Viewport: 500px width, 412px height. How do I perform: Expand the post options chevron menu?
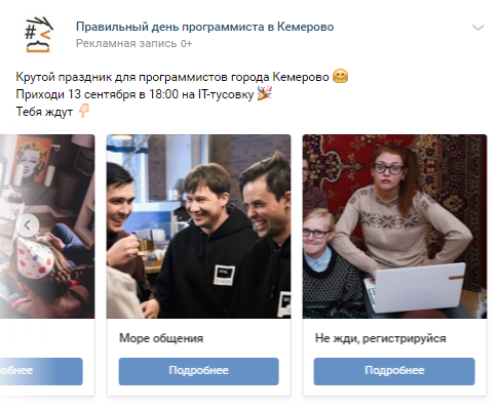pos(478,28)
